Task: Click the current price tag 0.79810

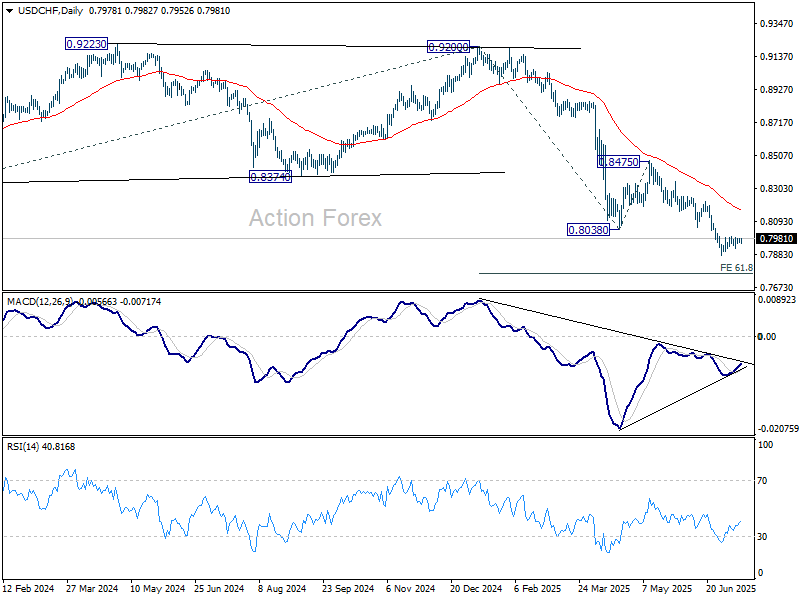Action: click(x=776, y=239)
